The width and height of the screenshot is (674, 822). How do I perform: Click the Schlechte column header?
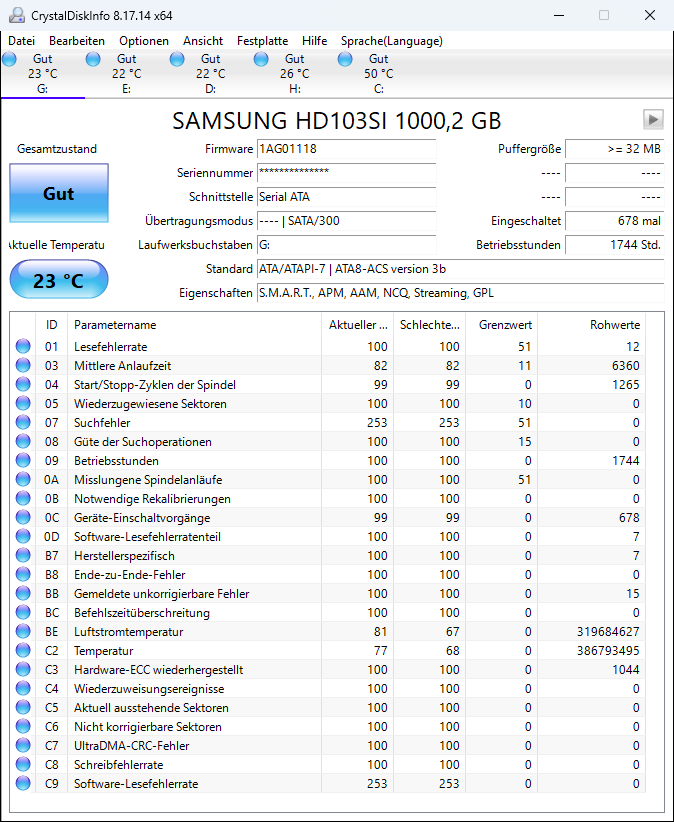click(430, 325)
